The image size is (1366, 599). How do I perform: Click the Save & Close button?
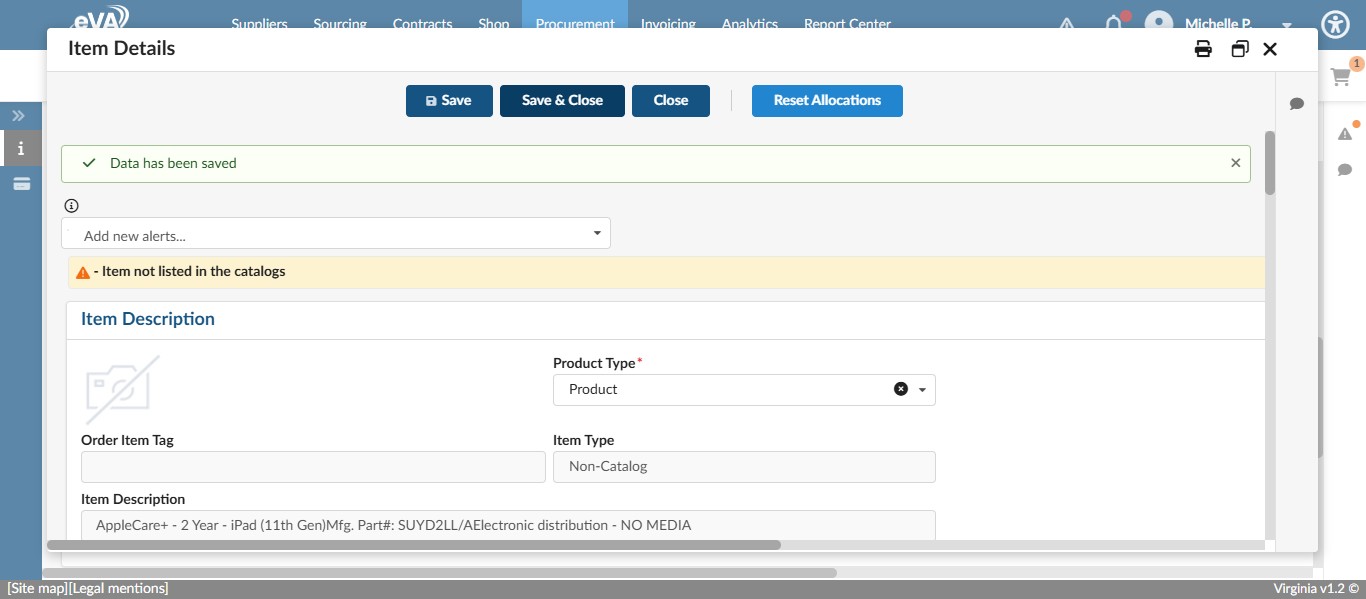click(x=562, y=101)
